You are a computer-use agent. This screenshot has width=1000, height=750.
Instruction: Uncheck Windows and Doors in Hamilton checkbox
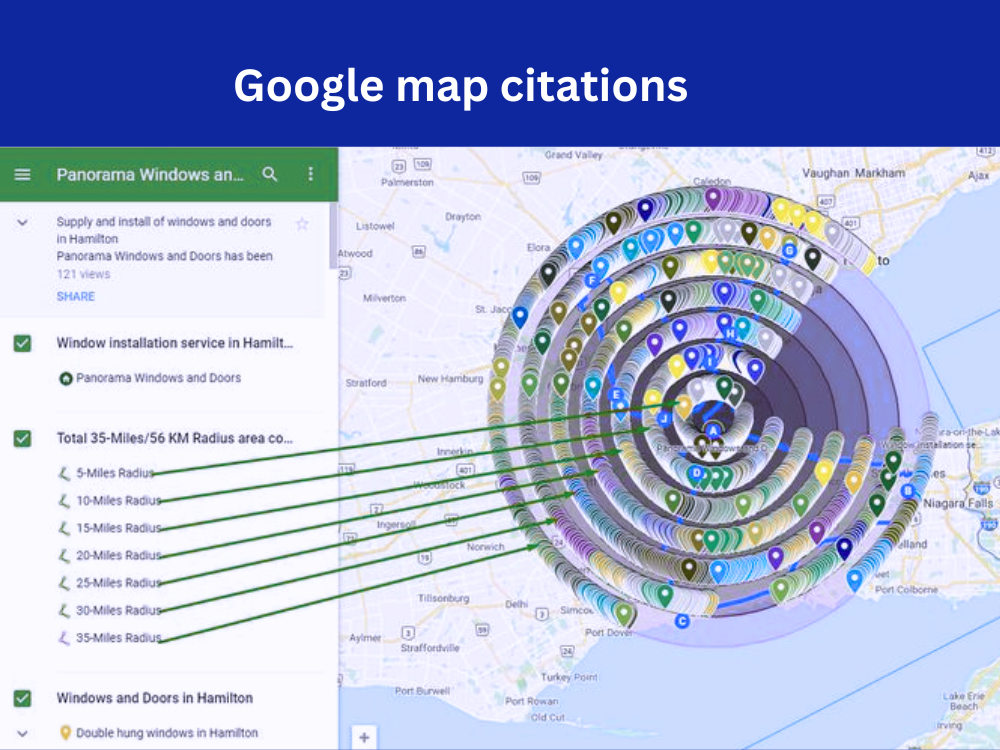coord(22,698)
